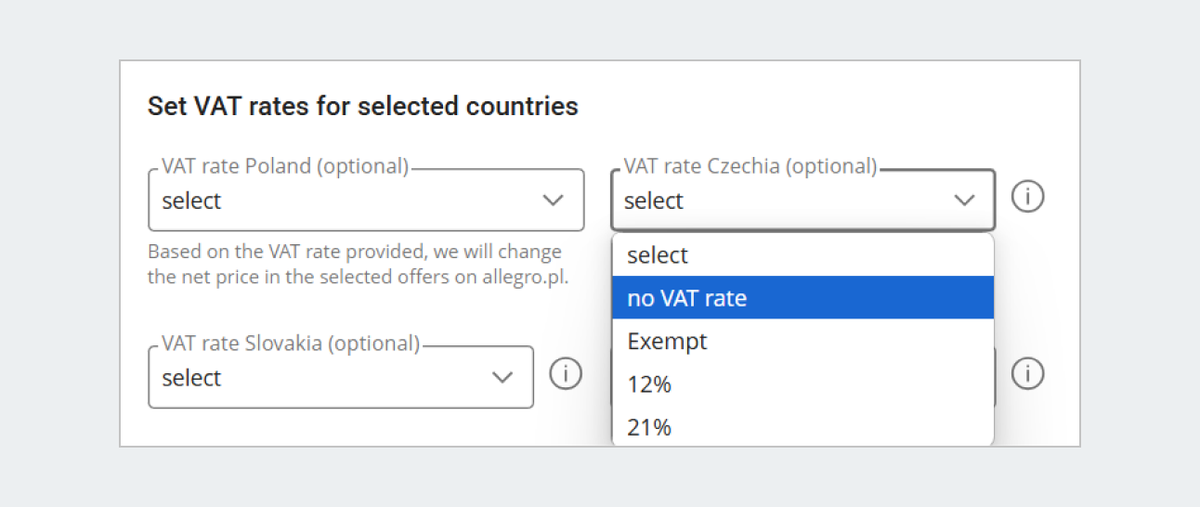The width and height of the screenshot is (1200, 507).
Task: Click the info icon beside Slovakia VAT rate
Action: 566,374
